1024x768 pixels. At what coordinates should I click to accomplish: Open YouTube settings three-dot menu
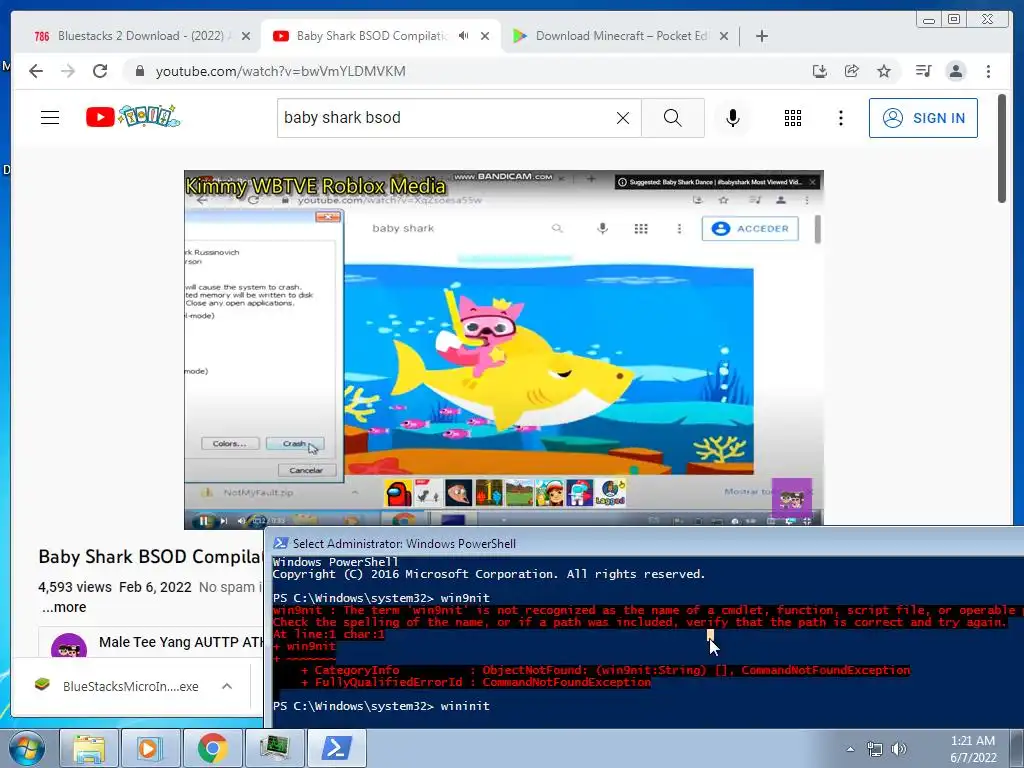coord(840,118)
